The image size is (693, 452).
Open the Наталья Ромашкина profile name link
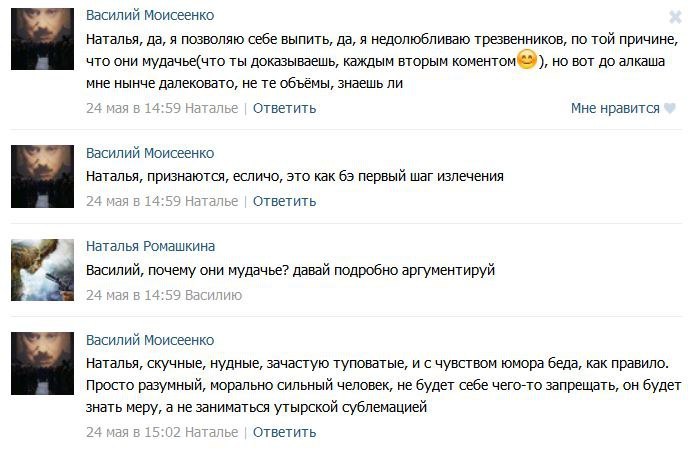pos(150,246)
